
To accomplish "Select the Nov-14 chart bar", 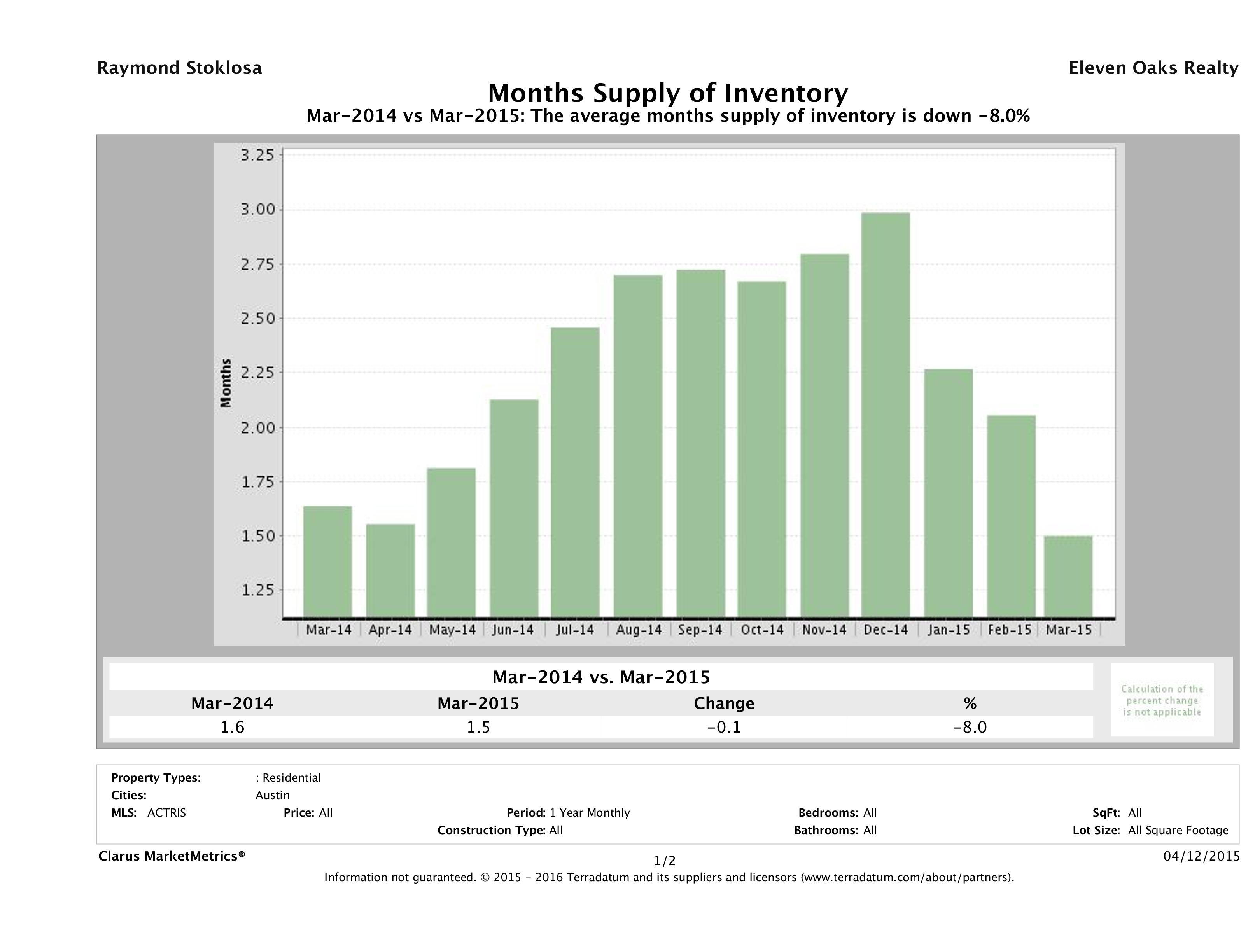I will pyautogui.click(x=824, y=435).
